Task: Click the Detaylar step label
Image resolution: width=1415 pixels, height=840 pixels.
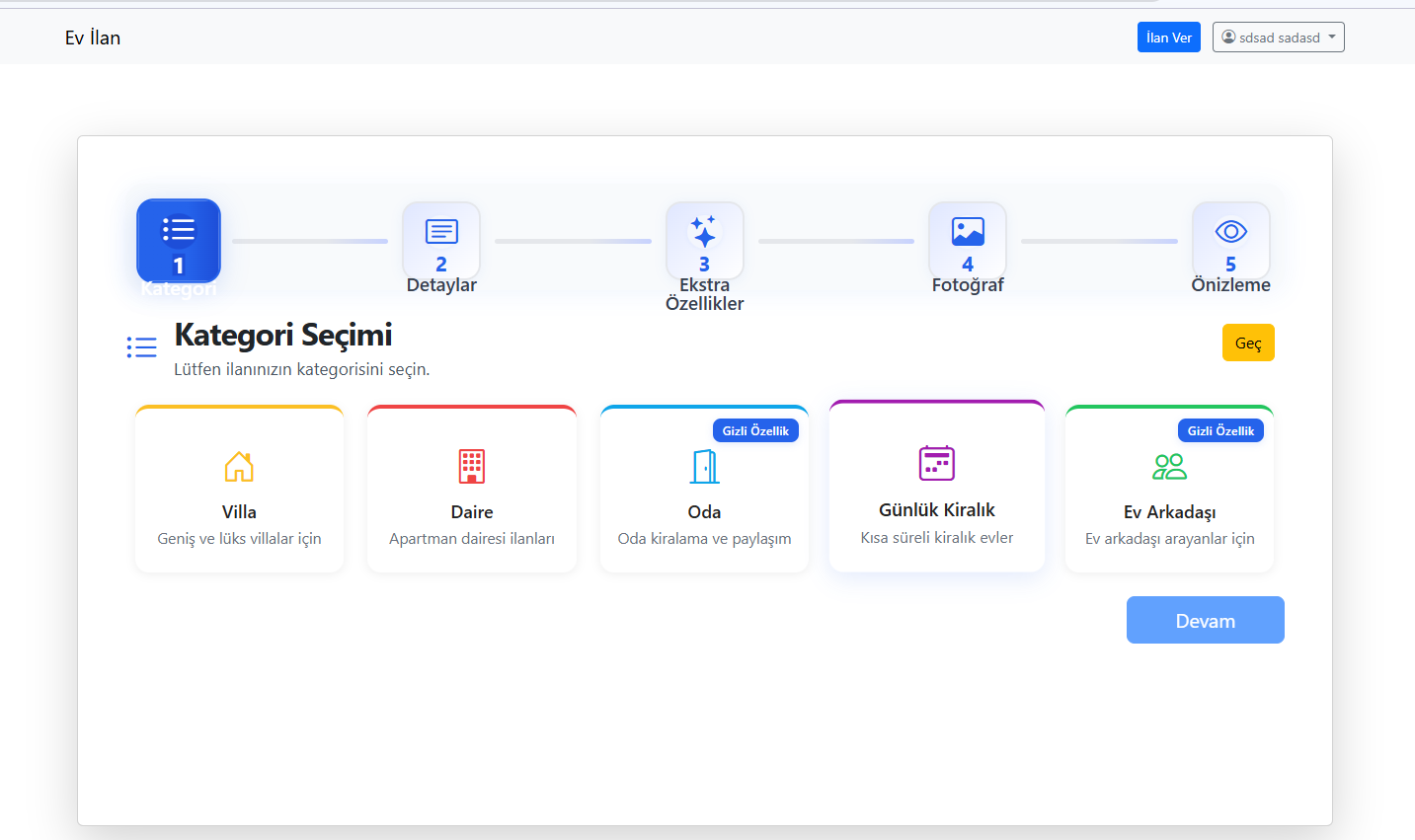Action: click(x=441, y=284)
